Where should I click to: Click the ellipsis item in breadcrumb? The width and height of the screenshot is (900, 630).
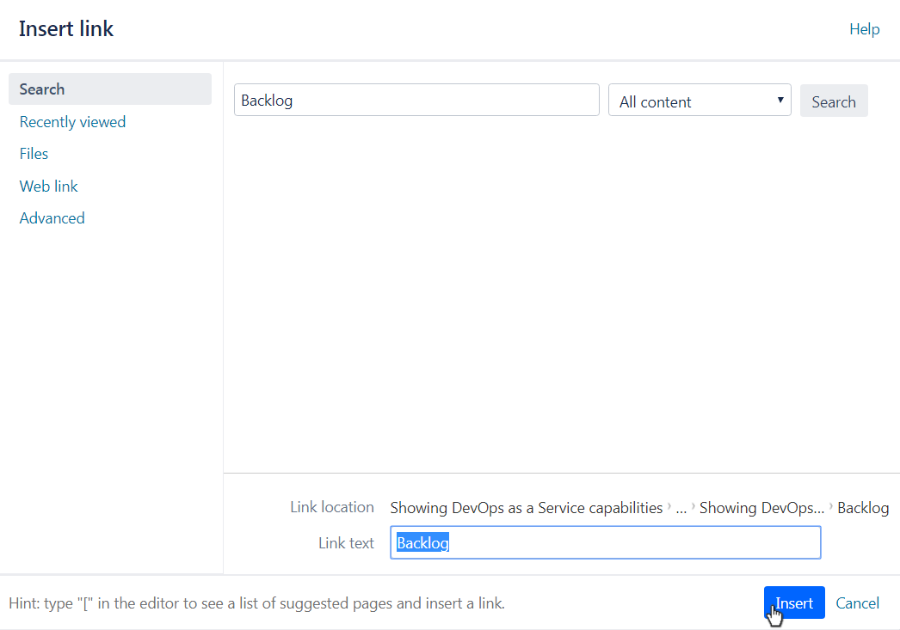pyautogui.click(x=681, y=508)
